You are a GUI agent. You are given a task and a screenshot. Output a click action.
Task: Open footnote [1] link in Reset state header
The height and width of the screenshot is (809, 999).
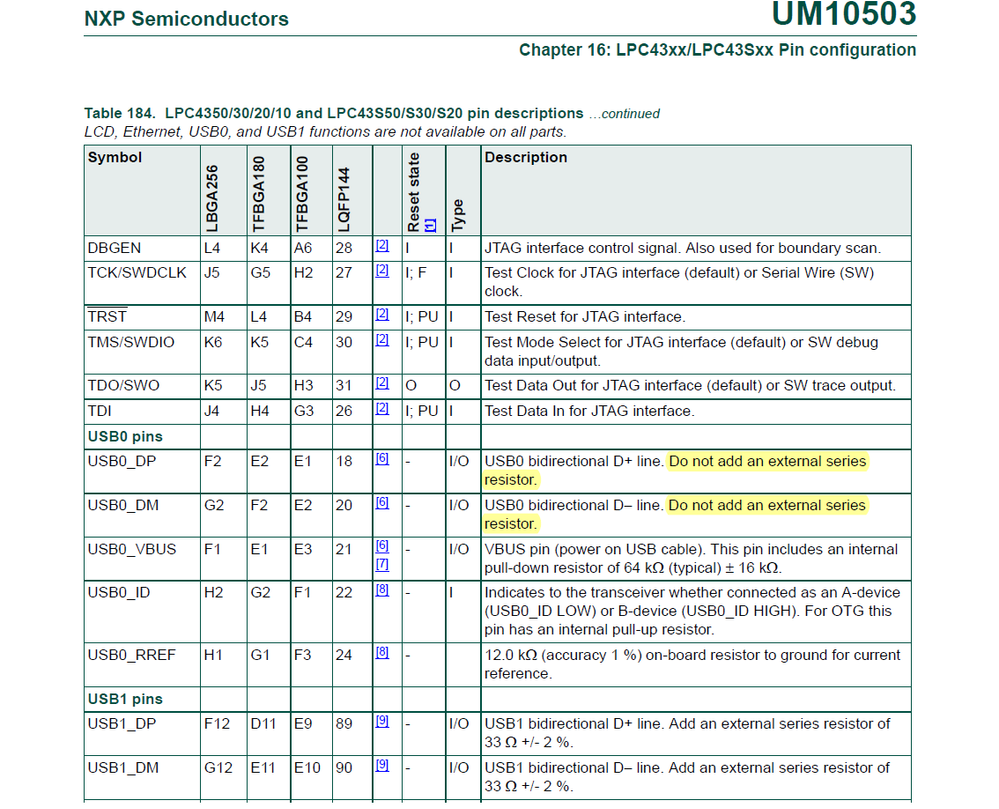[x=430, y=225]
